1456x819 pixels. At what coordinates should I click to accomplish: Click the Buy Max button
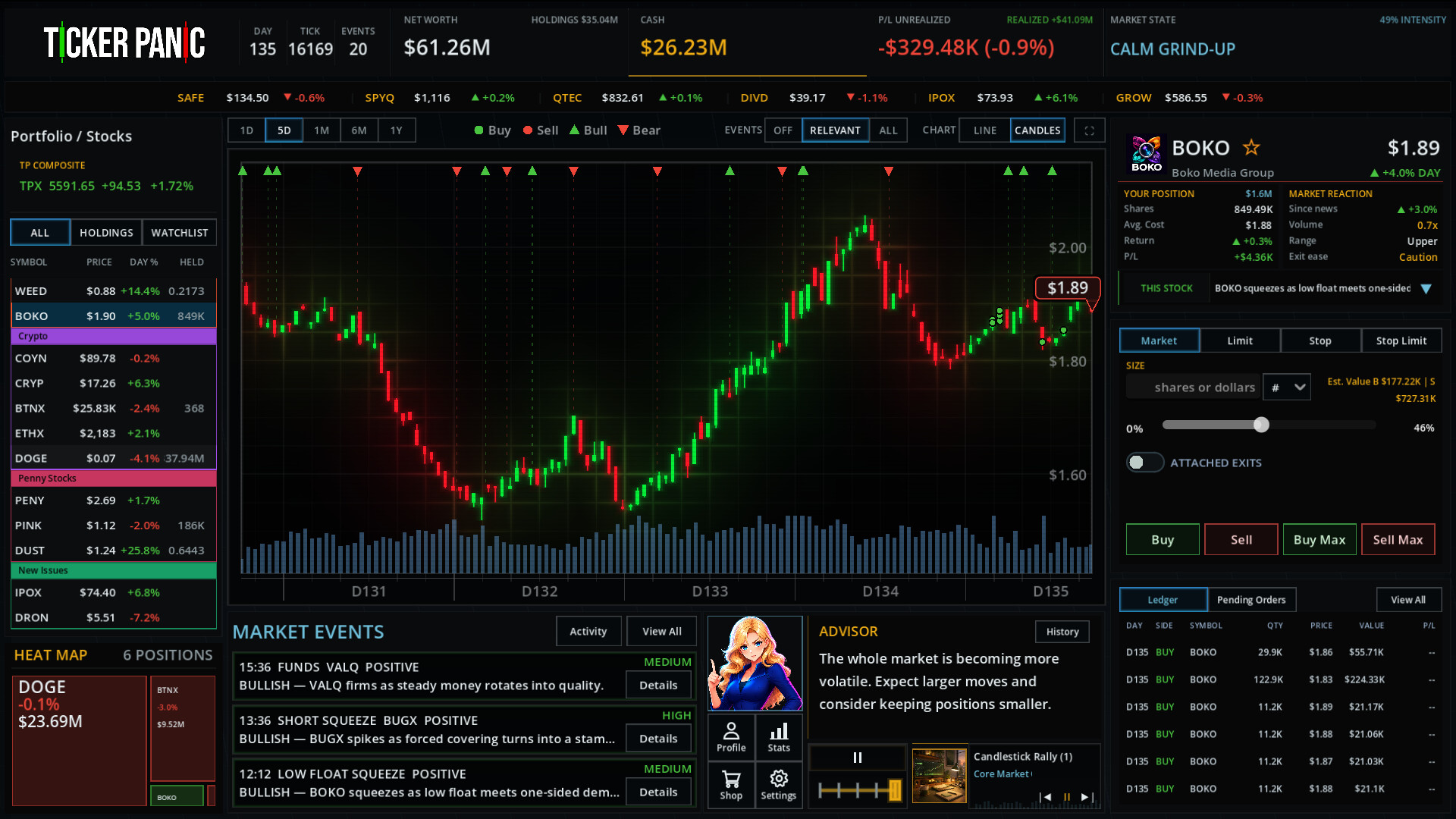(x=1319, y=540)
